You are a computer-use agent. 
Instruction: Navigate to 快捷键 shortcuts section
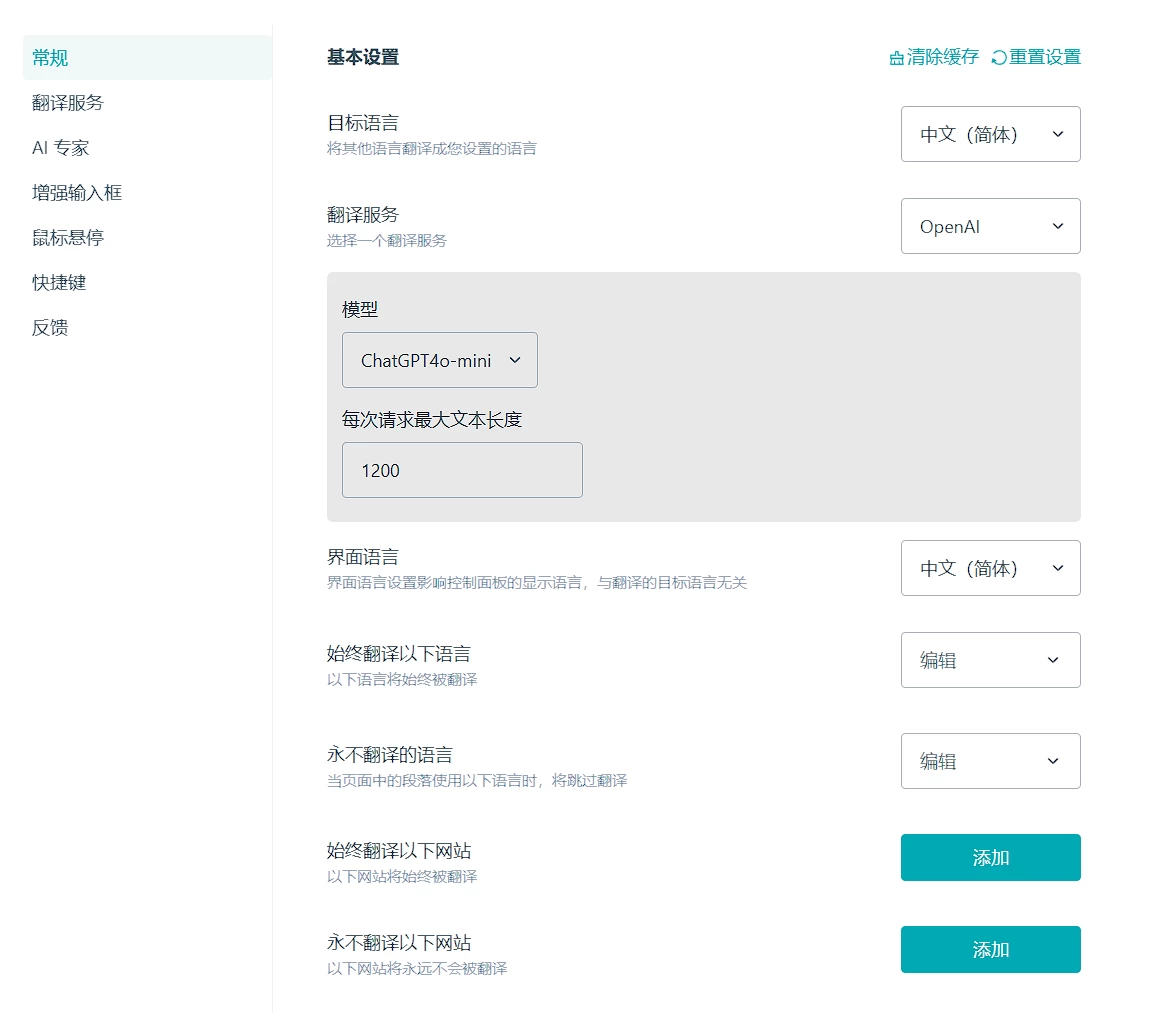coord(59,283)
